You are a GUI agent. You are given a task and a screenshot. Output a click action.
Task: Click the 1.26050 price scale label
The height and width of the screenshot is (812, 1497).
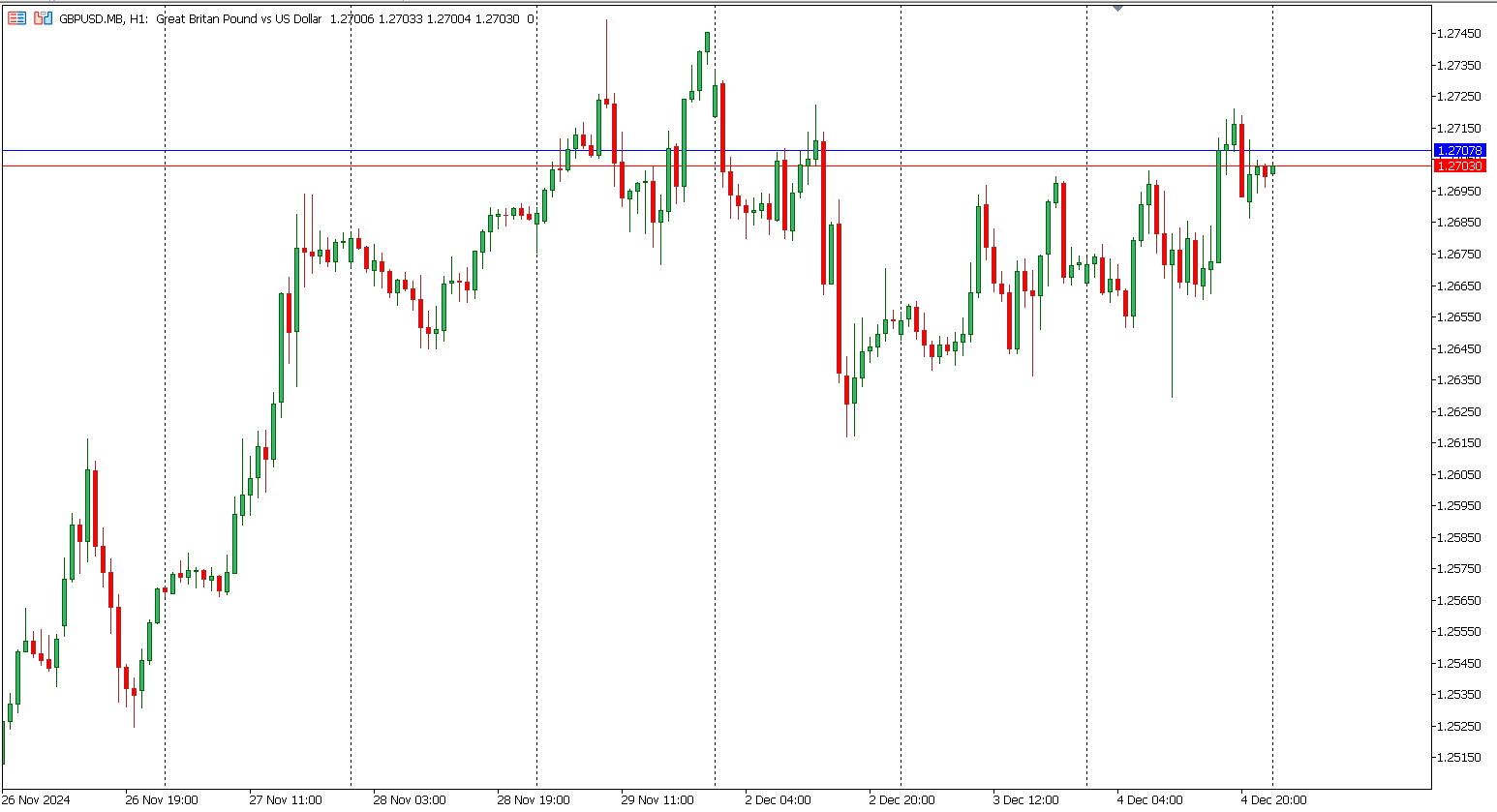click(x=1459, y=474)
